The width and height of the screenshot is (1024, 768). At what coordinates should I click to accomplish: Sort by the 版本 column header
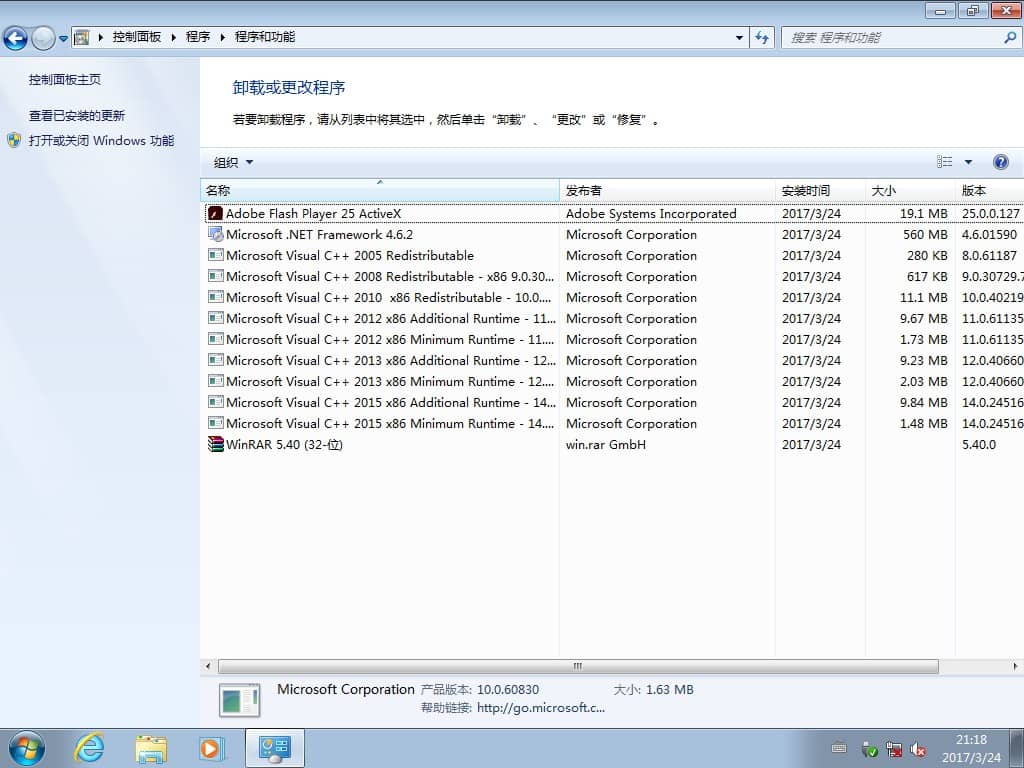pyautogui.click(x=989, y=190)
